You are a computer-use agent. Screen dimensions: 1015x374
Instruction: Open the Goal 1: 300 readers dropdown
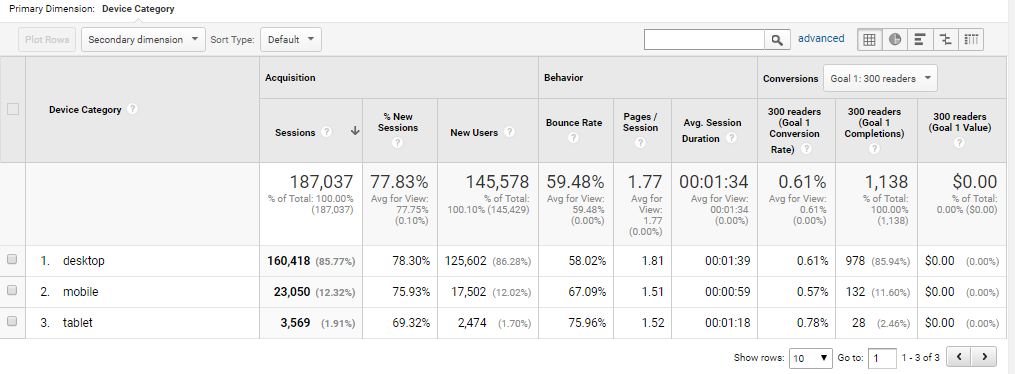(x=880, y=78)
